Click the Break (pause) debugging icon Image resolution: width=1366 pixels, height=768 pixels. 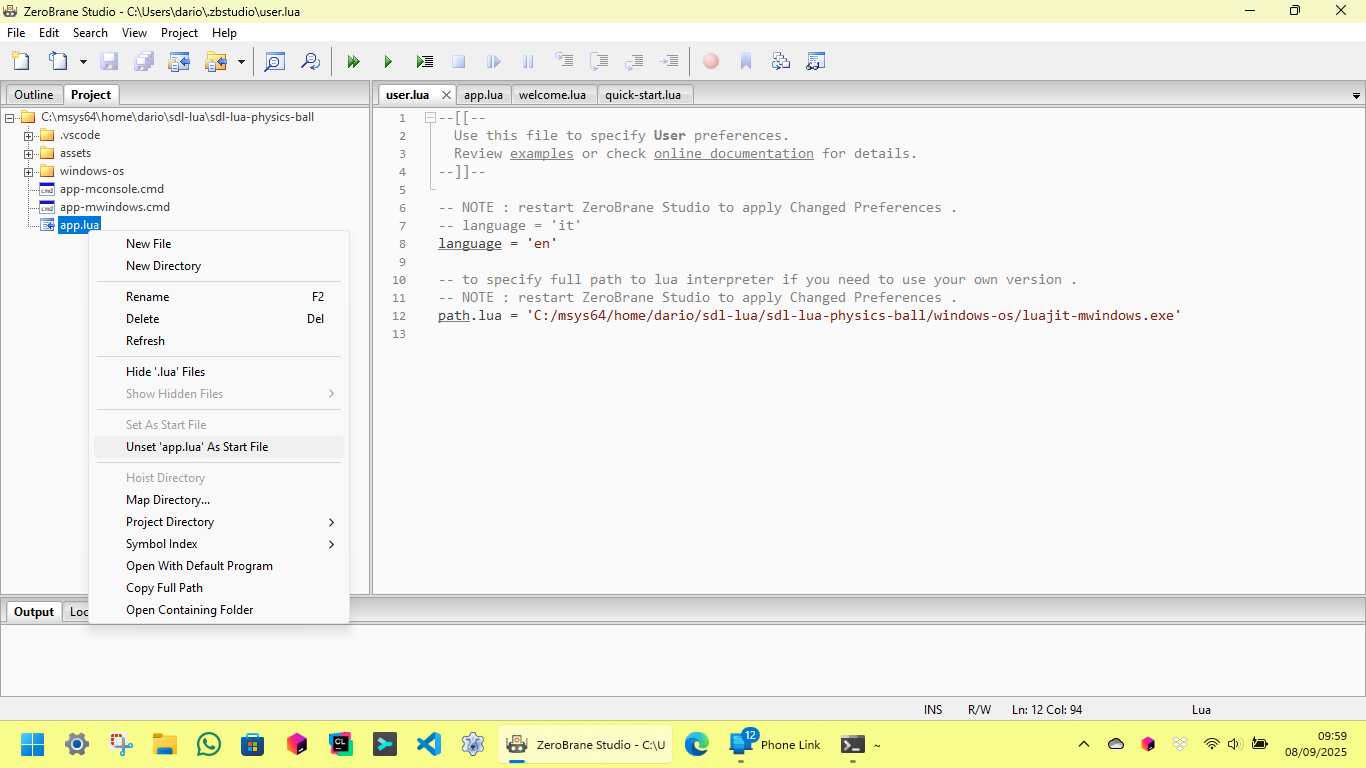pos(529,61)
